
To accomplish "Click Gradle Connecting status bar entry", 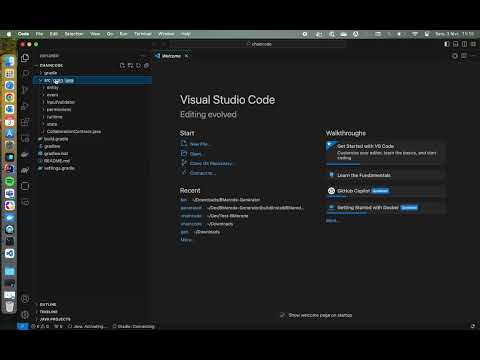I will coord(133,326).
